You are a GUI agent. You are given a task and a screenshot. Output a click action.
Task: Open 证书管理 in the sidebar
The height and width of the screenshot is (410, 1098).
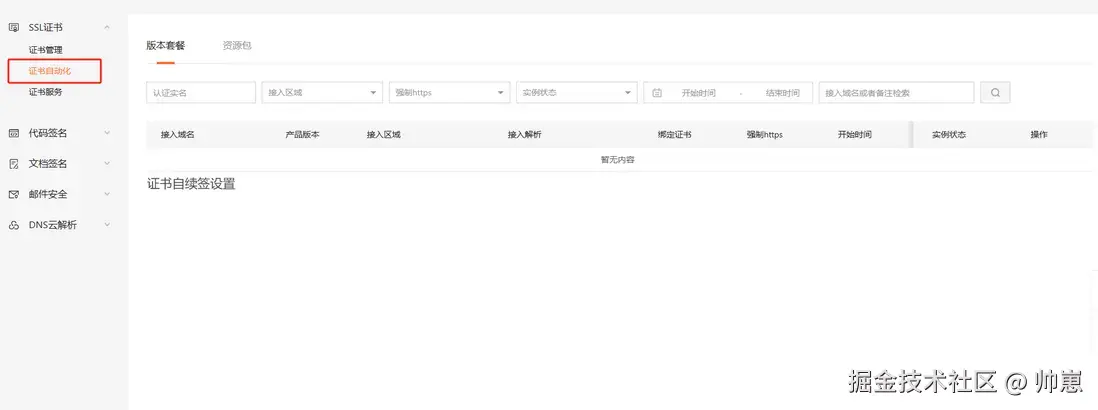(x=46, y=50)
